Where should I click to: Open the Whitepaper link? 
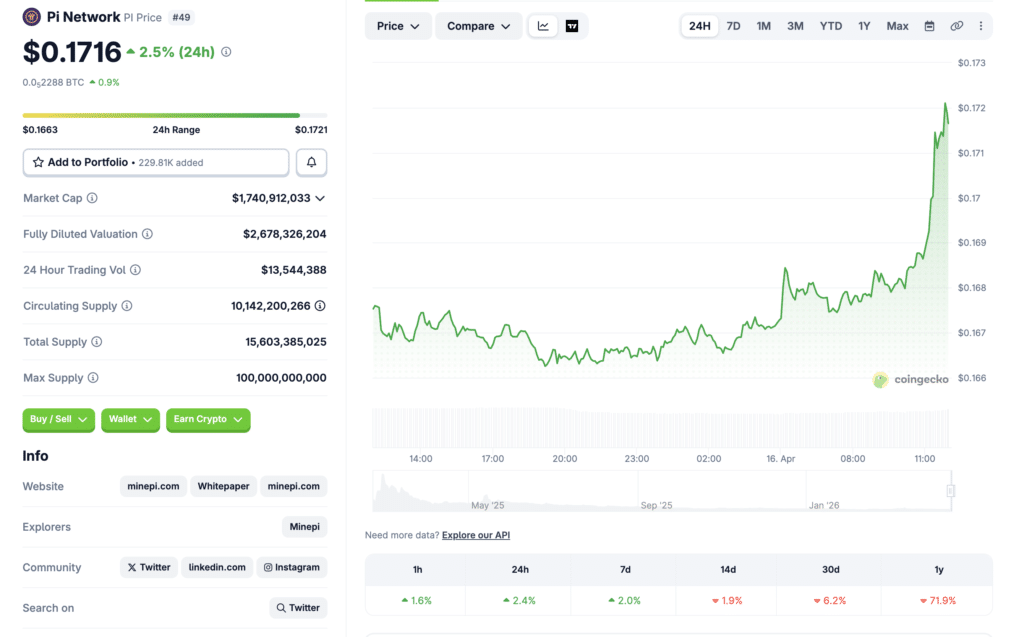[x=223, y=486]
